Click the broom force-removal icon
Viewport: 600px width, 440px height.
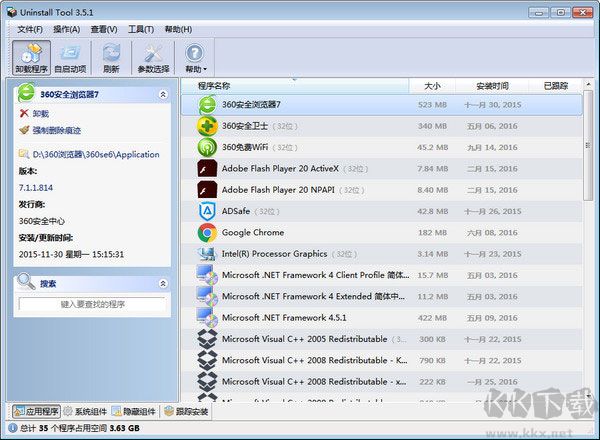[24, 130]
